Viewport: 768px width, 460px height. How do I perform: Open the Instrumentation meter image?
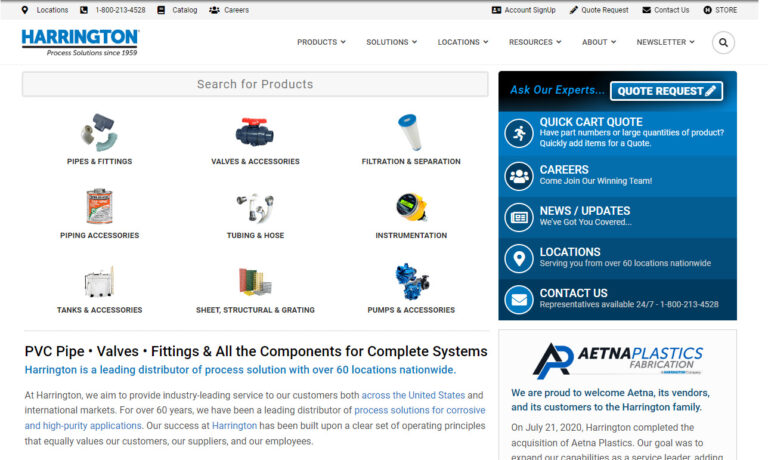[x=411, y=207]
